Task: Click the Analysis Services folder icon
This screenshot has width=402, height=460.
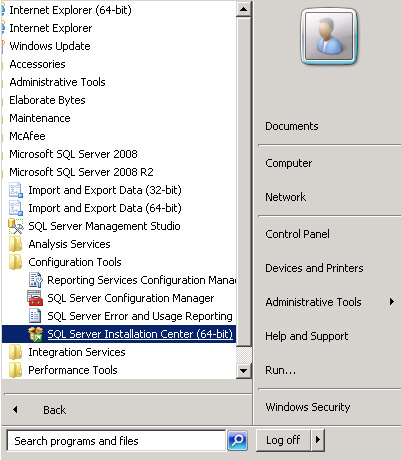Action: tap(15, 244)
